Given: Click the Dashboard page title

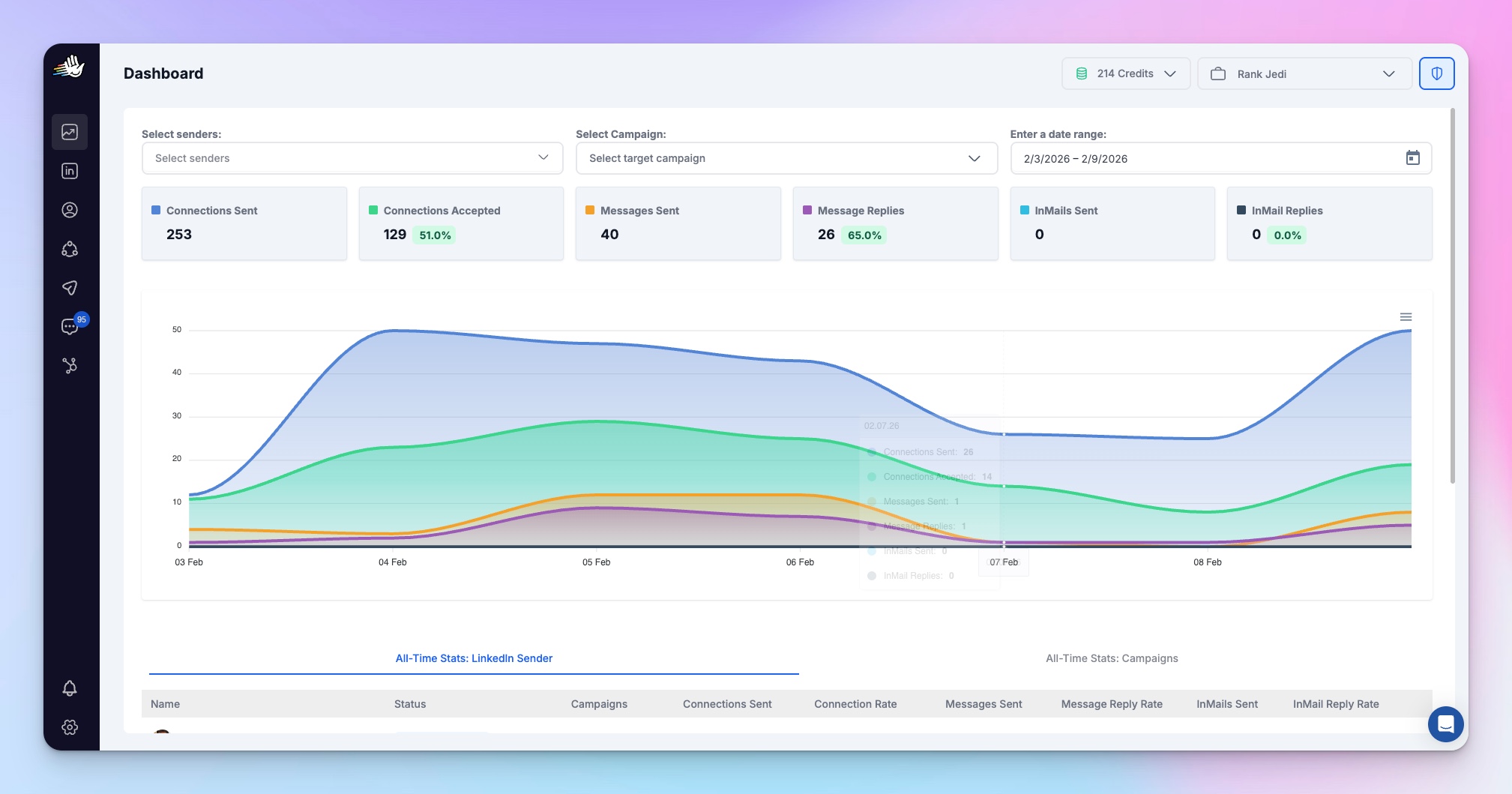Looking at the screenshot, I should 163,73.
